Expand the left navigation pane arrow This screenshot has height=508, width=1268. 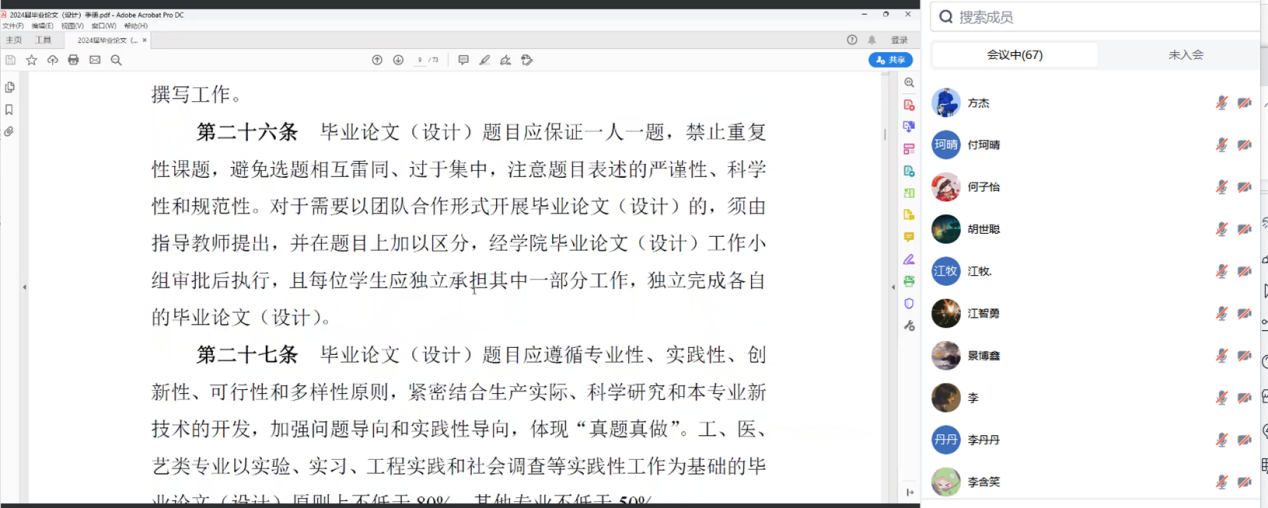(x=24, y=287)
